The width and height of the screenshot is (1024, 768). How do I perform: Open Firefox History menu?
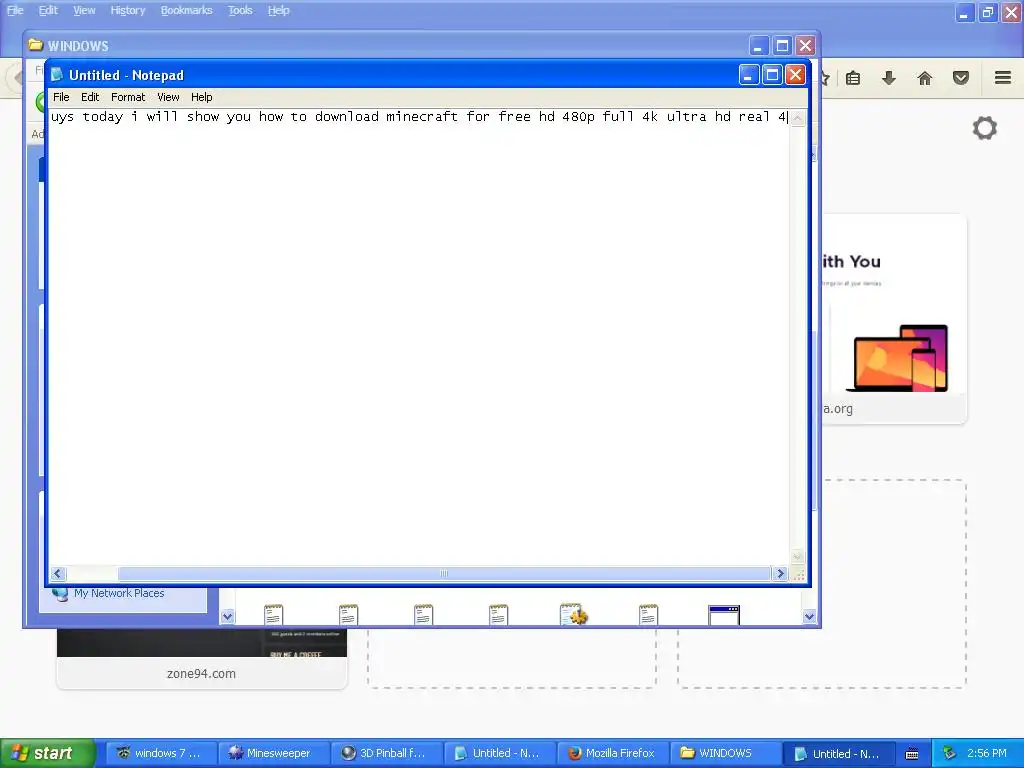[127, 10]
